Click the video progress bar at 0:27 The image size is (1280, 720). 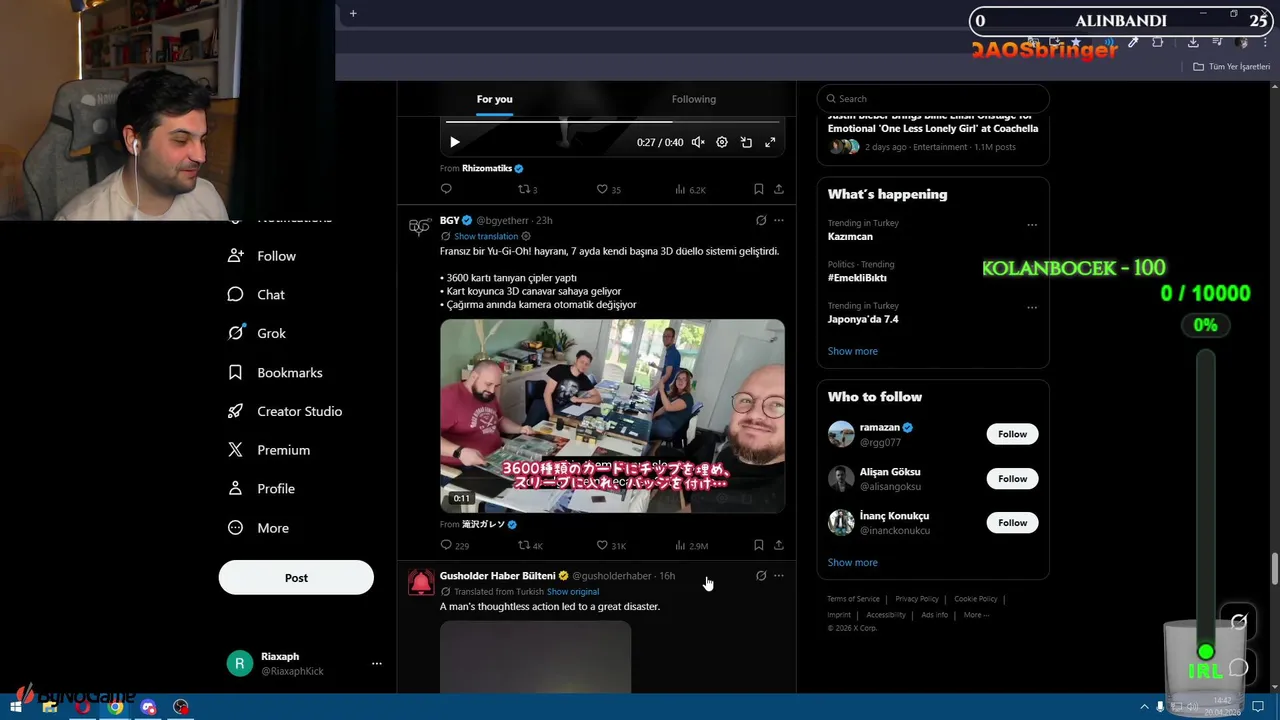pos(672,122)
